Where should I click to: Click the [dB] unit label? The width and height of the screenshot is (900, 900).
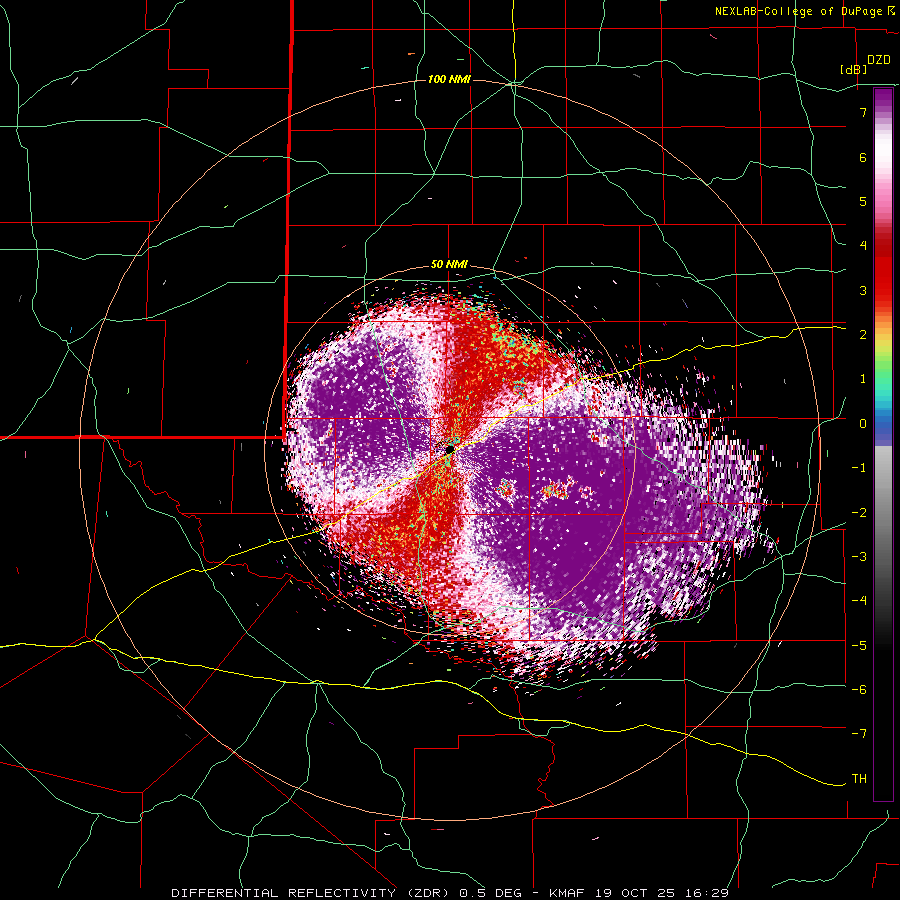click(854, 69)
